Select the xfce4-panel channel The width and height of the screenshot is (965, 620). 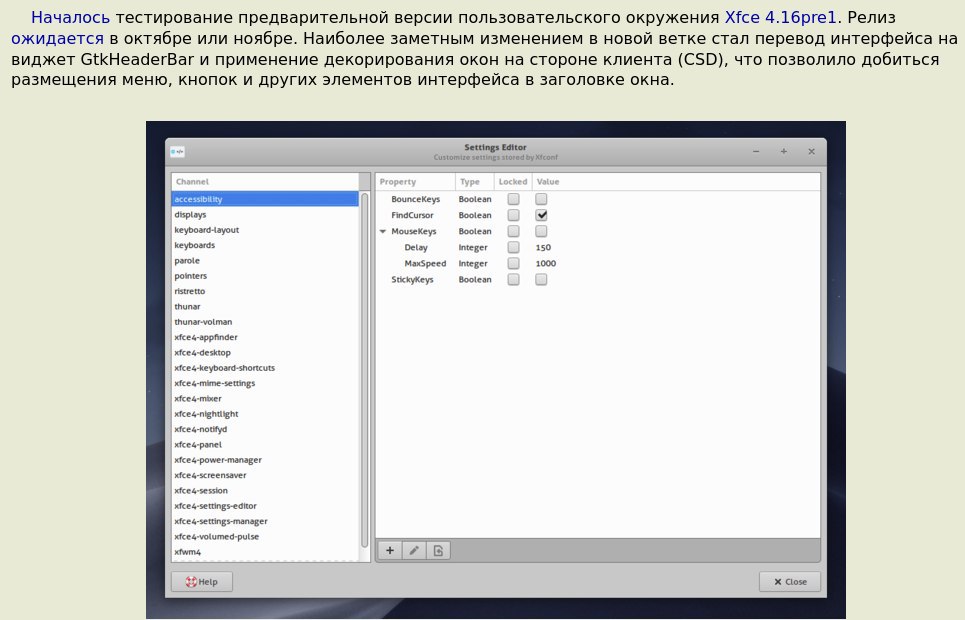click(x=265, y=445)
